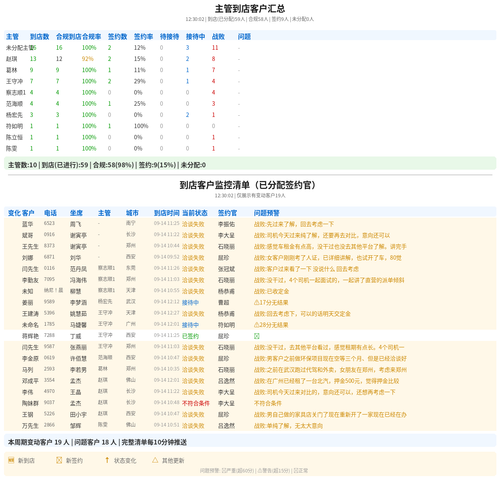Click 王守冲 in the summary table
The height and width of the screenshot is (493, 500).
[14, 81]
